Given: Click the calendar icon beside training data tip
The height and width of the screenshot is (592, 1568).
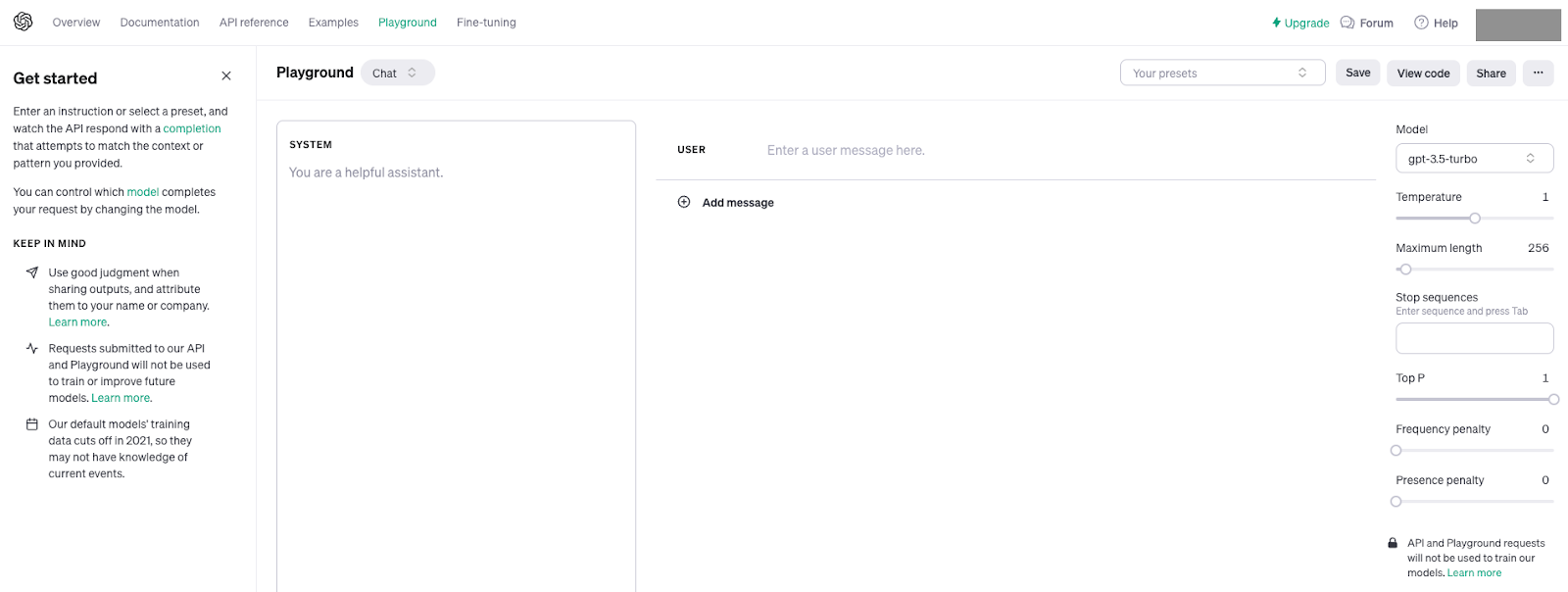Looking at the screenshot, I should 32,424.
